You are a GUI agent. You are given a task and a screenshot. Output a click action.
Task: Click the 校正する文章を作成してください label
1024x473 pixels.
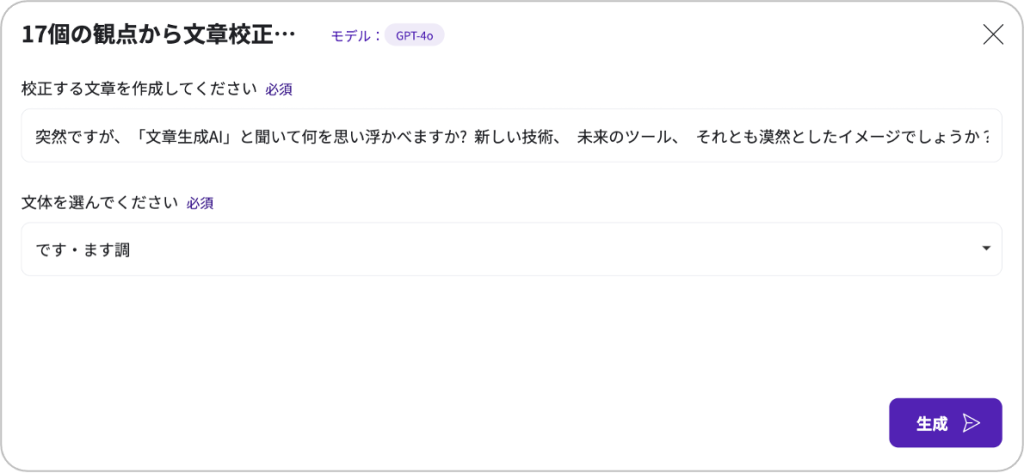tap(139, 89)
